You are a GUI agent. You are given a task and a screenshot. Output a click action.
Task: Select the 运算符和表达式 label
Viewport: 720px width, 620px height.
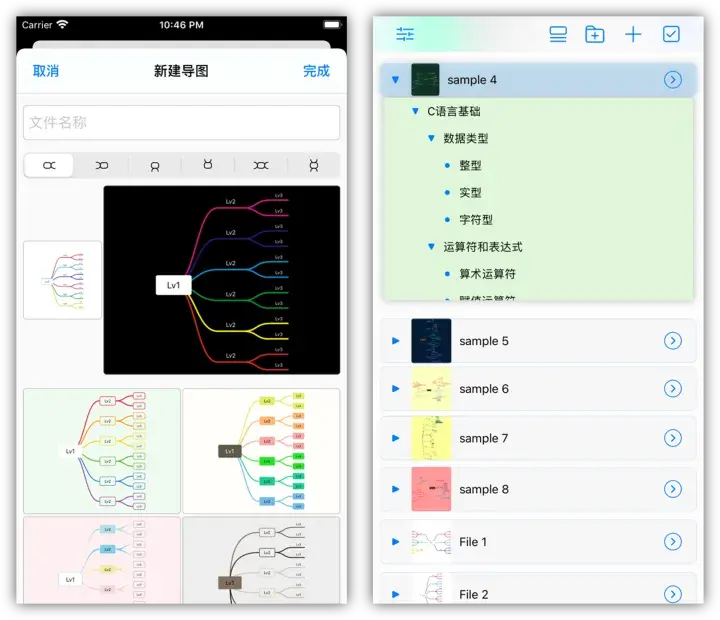(x=483, y=247)
